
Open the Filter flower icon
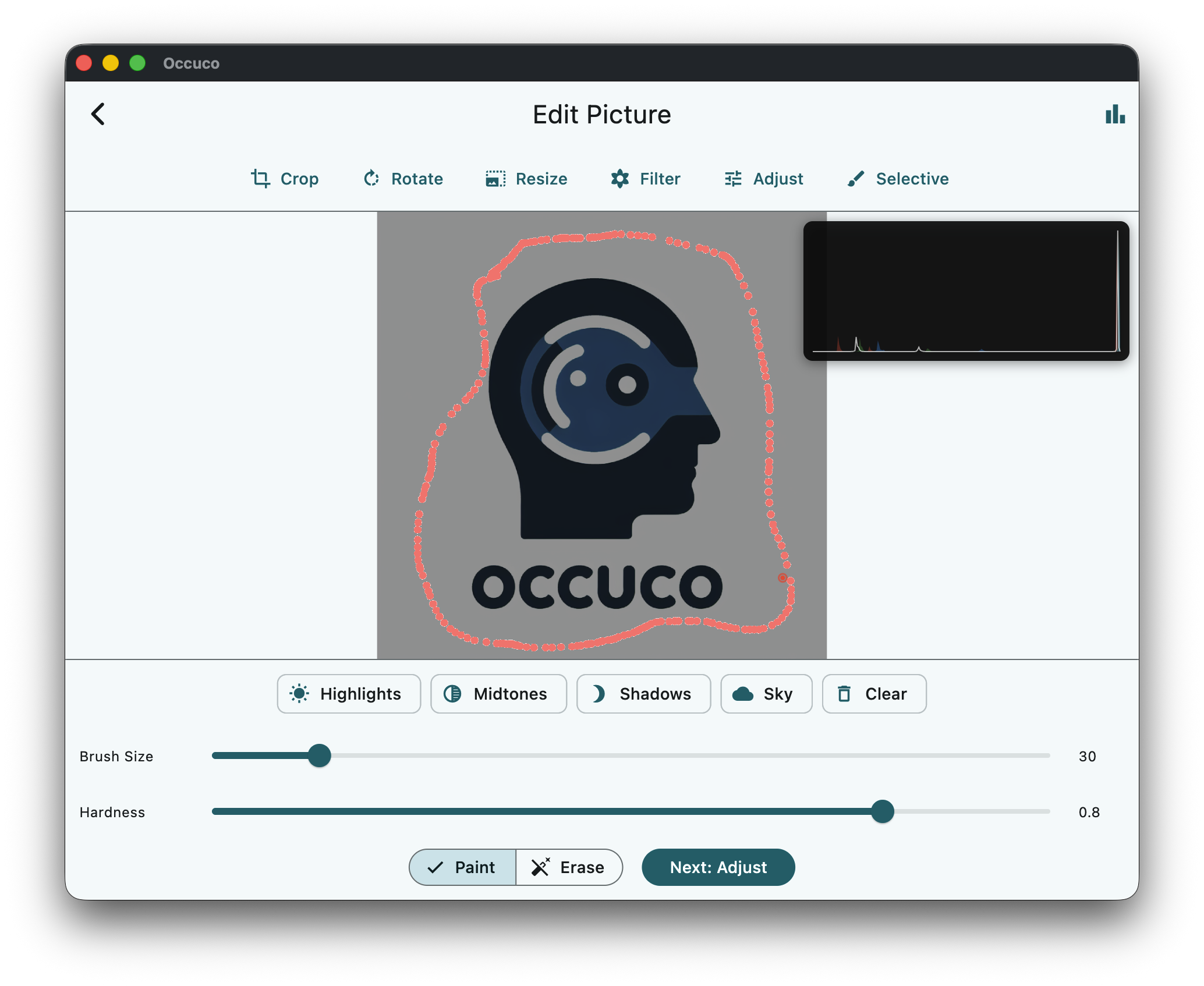[620, 179]
